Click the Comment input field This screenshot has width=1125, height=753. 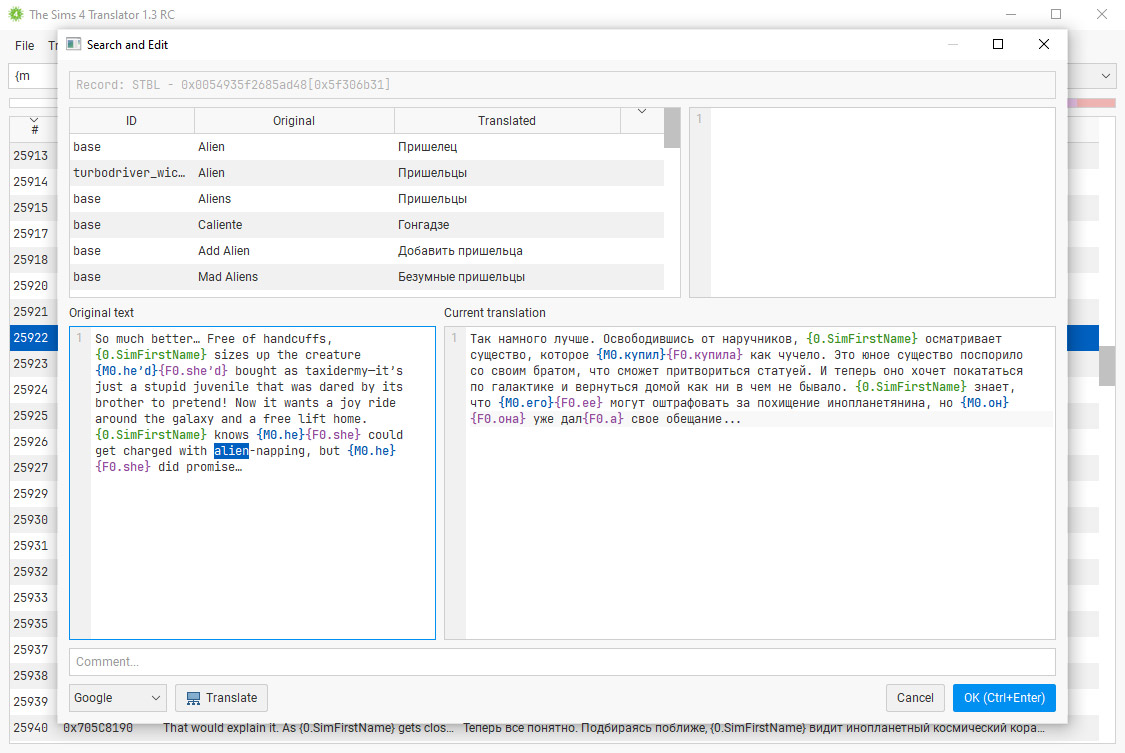point(562,662)
